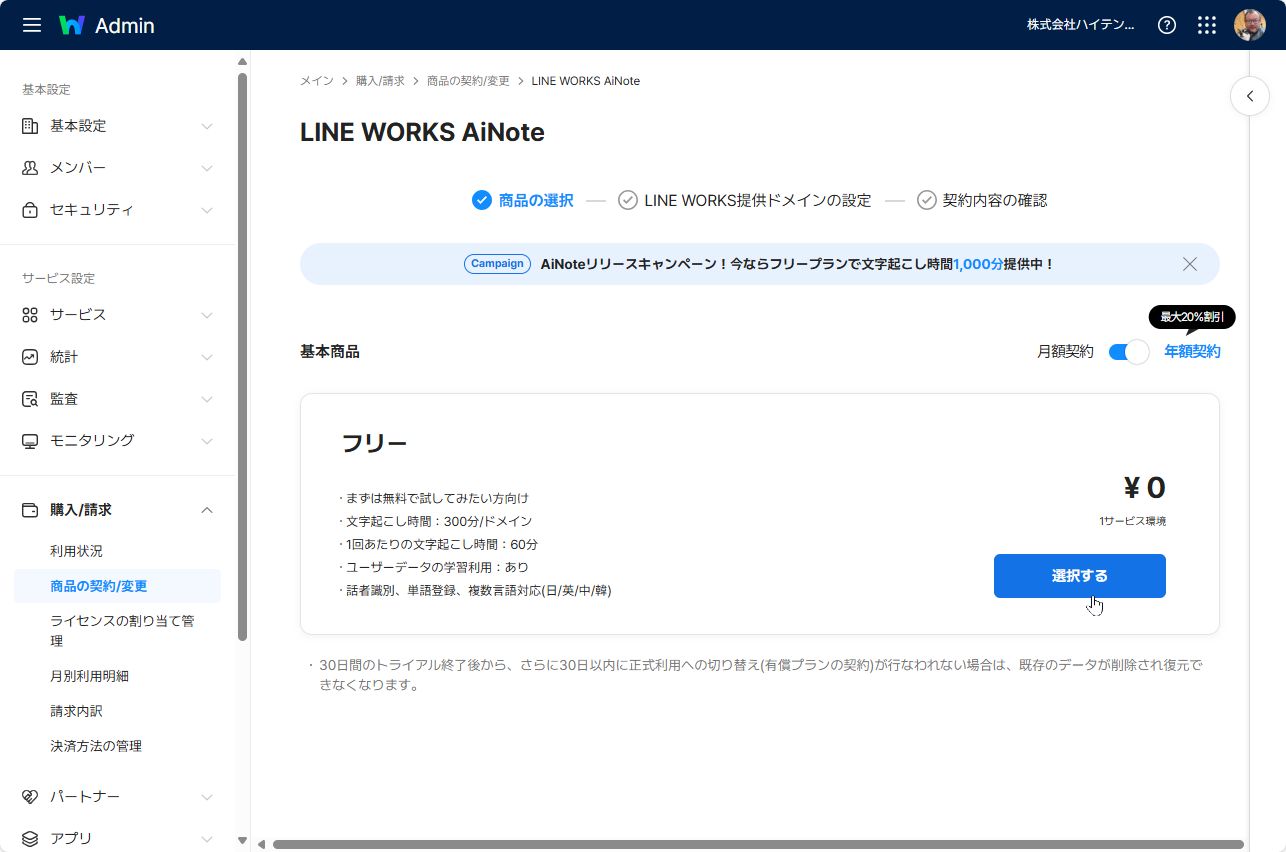Image resolution: width=1286 pixels, height=852 pixels.
Task: Click the パートナー handshake icon
Action: [30, 797]
